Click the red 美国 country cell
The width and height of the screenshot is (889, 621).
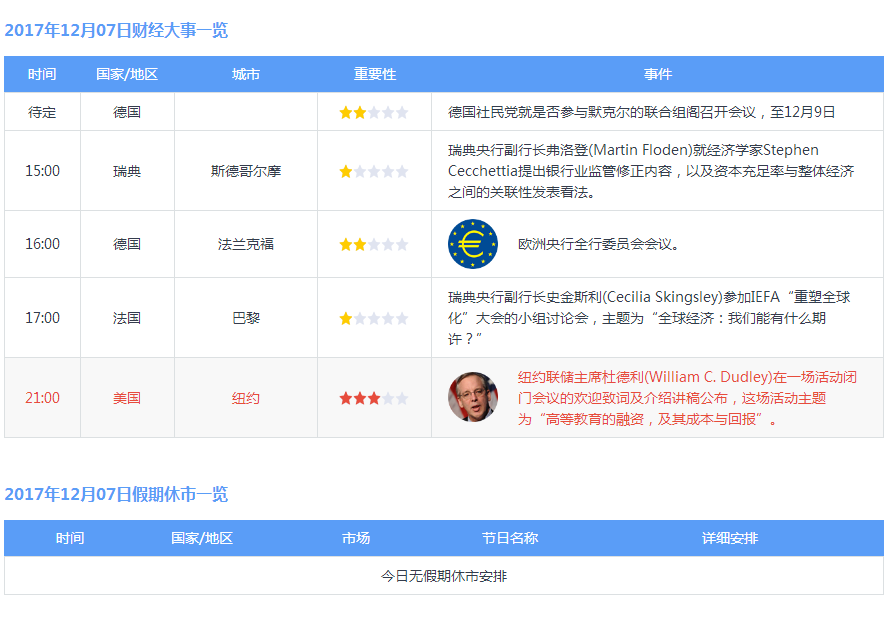click(127, 398)
